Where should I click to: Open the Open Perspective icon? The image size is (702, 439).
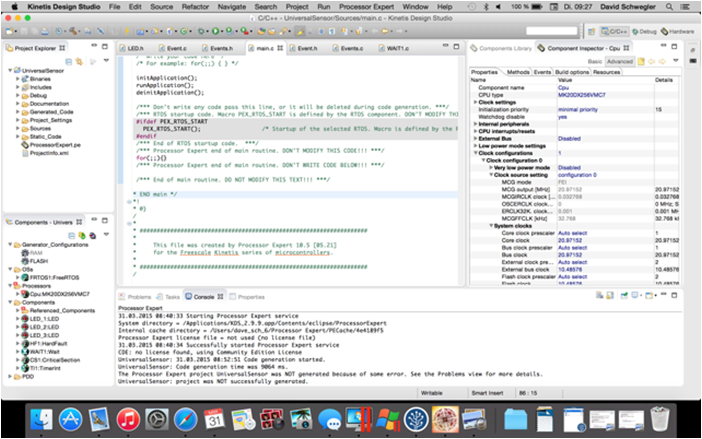pos(591,31)
